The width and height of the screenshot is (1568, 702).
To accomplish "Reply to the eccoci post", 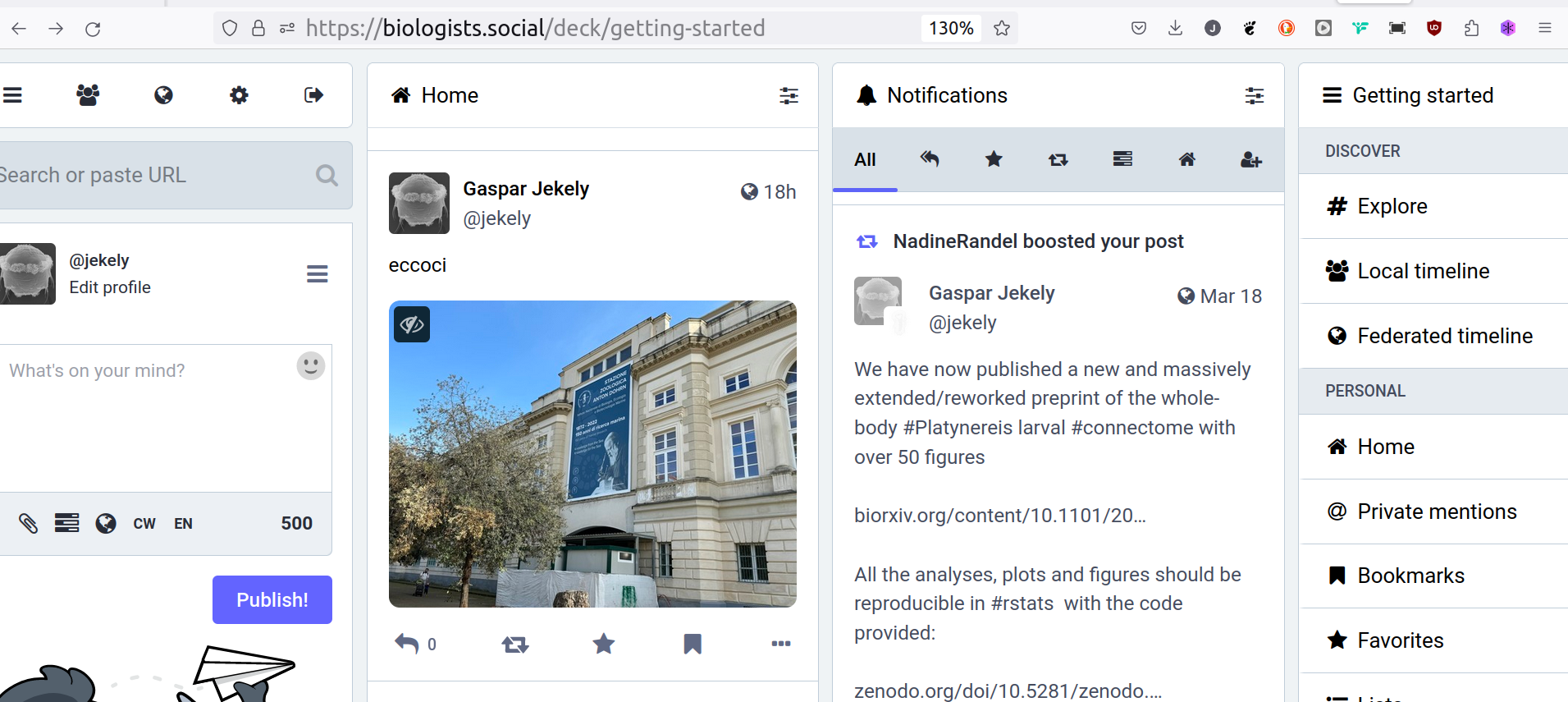I will point(407,644).
